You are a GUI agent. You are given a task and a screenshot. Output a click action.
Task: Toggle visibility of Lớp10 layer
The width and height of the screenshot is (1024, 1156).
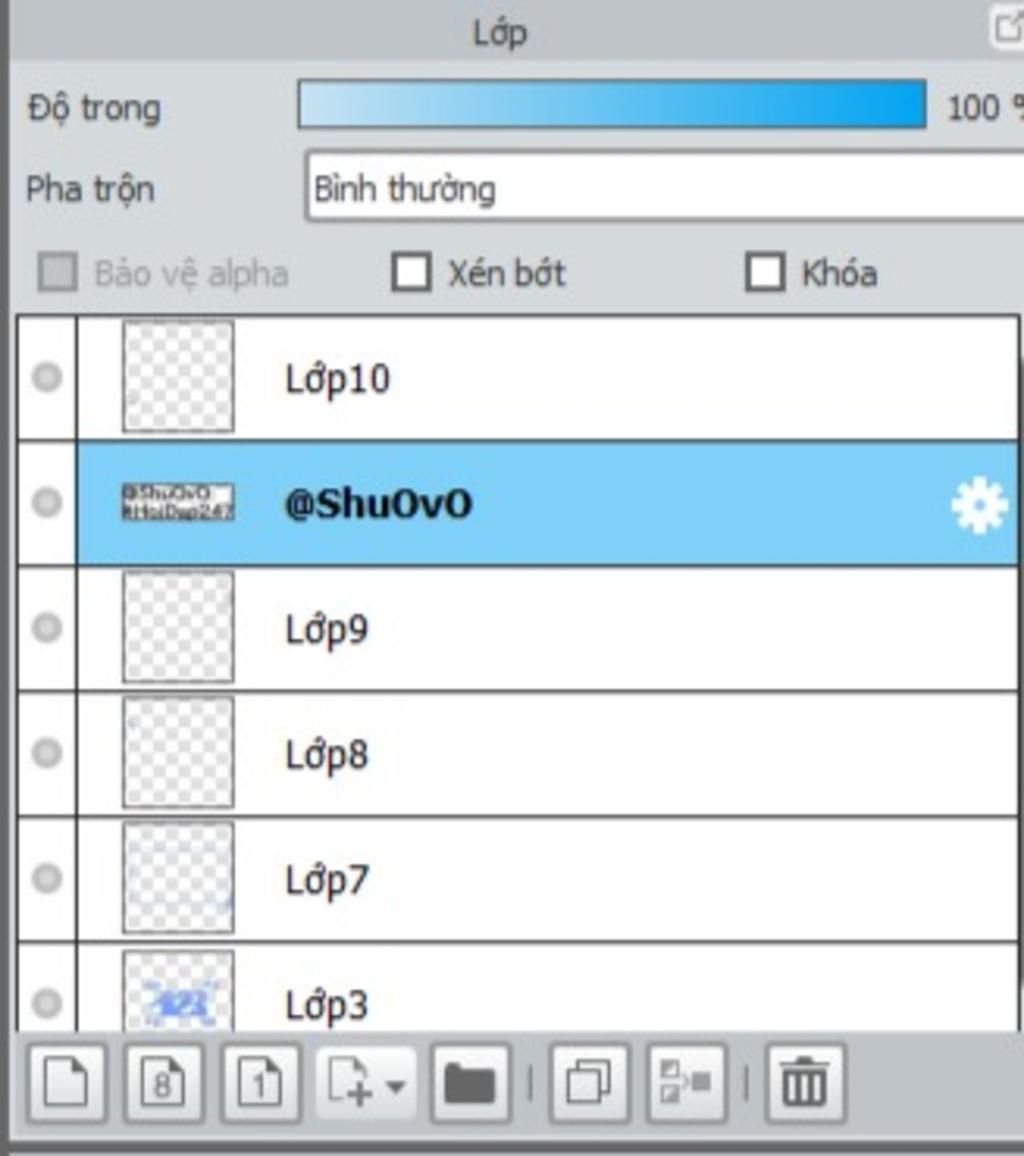point(47,377)
